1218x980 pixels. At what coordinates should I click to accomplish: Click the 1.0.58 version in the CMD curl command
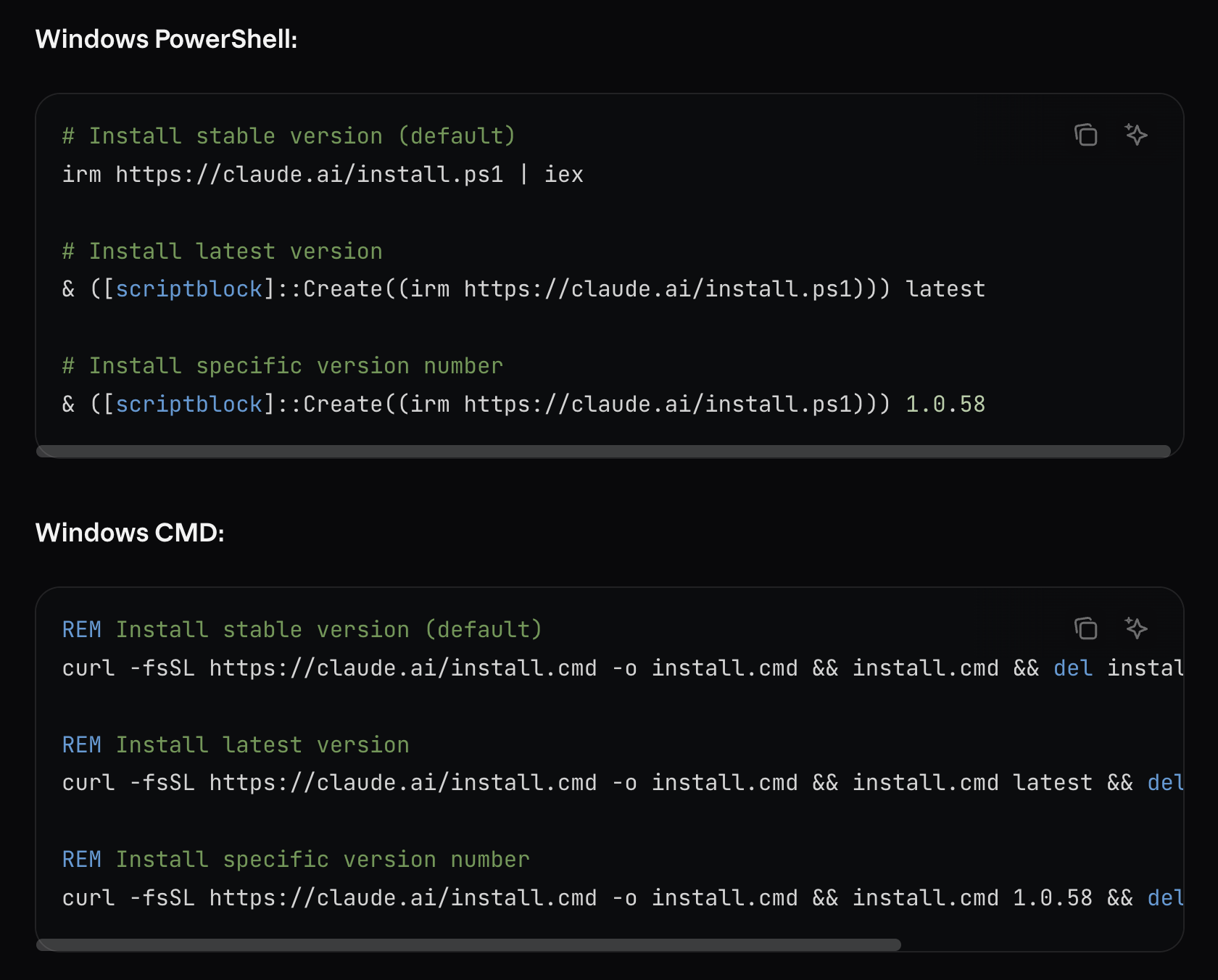coord(1052,898)
